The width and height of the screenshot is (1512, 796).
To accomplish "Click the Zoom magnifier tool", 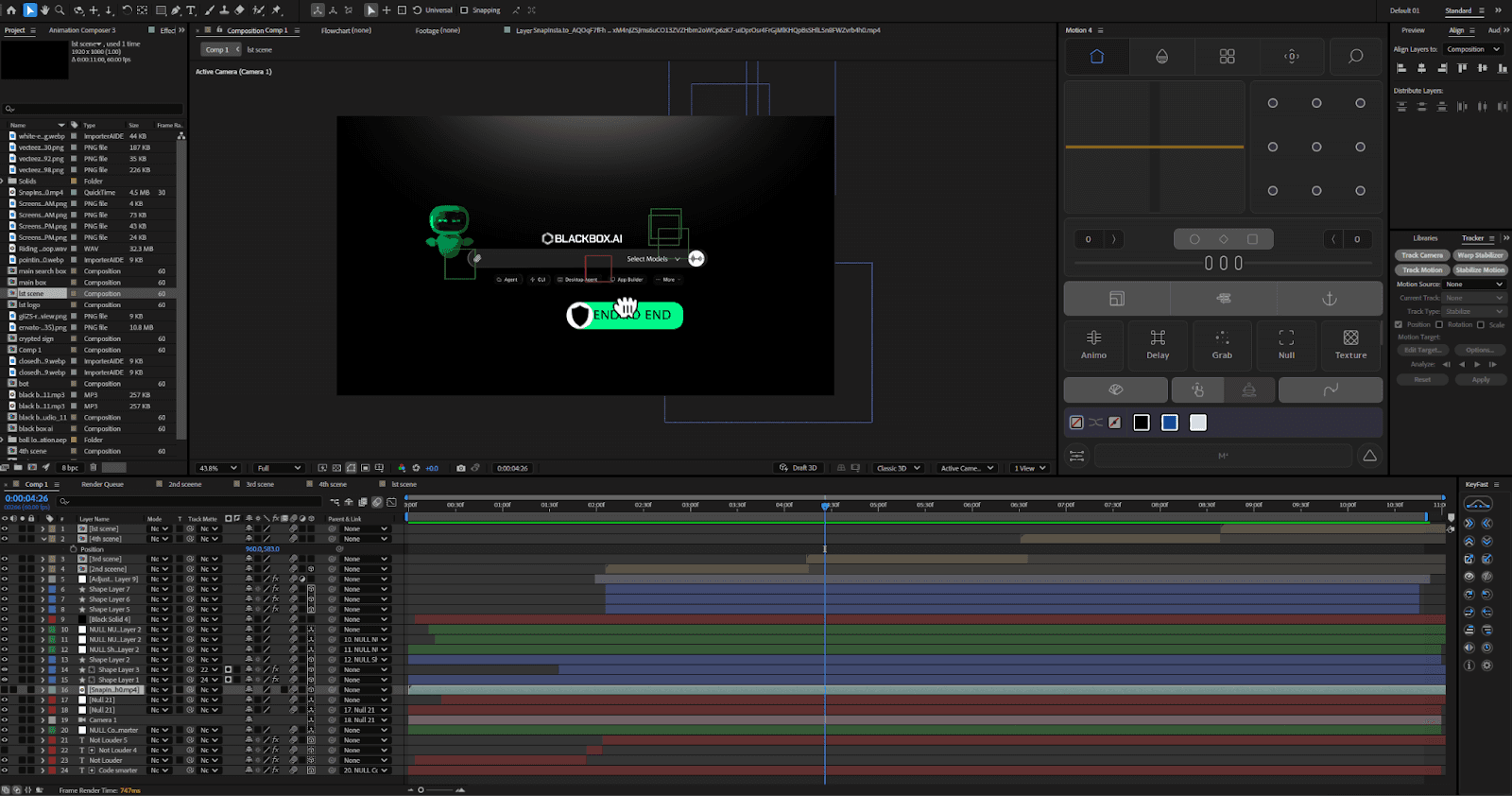I will [x=60, y=10].
